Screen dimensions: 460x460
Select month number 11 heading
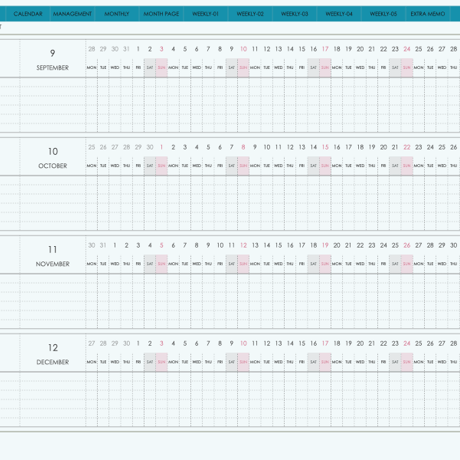53,249
